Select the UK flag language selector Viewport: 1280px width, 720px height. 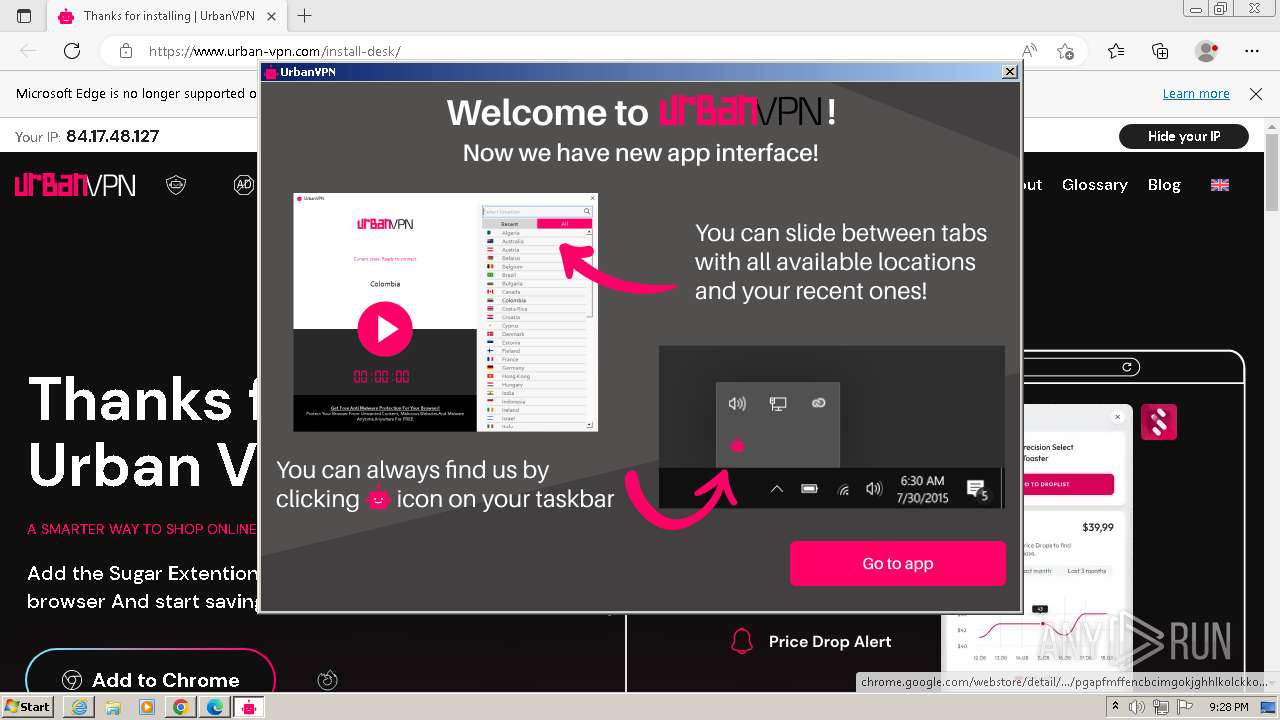(1220, 185)
